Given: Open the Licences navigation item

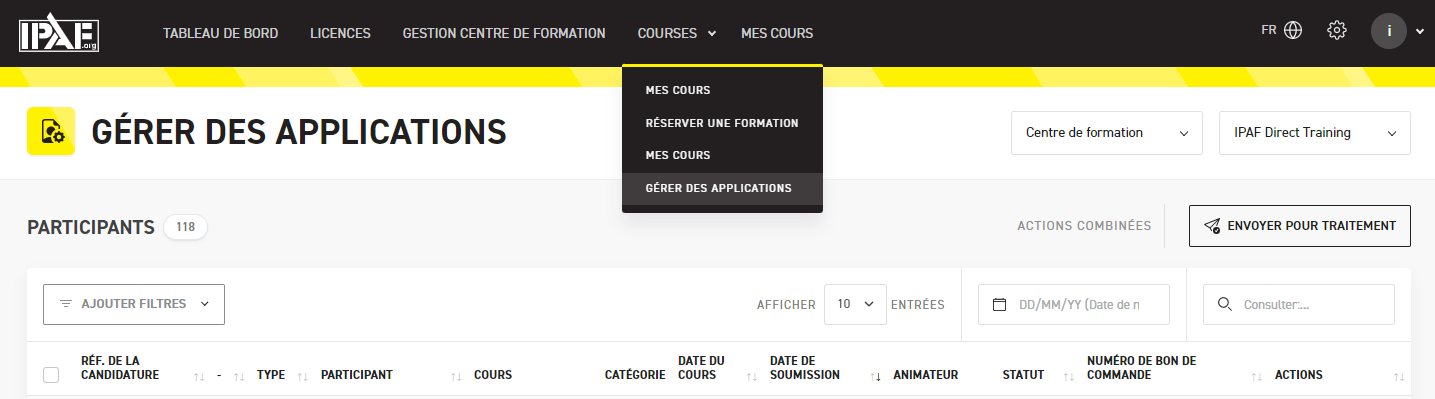Looking at the screenshot, I should pyautogui.click(x=340, y=33).
